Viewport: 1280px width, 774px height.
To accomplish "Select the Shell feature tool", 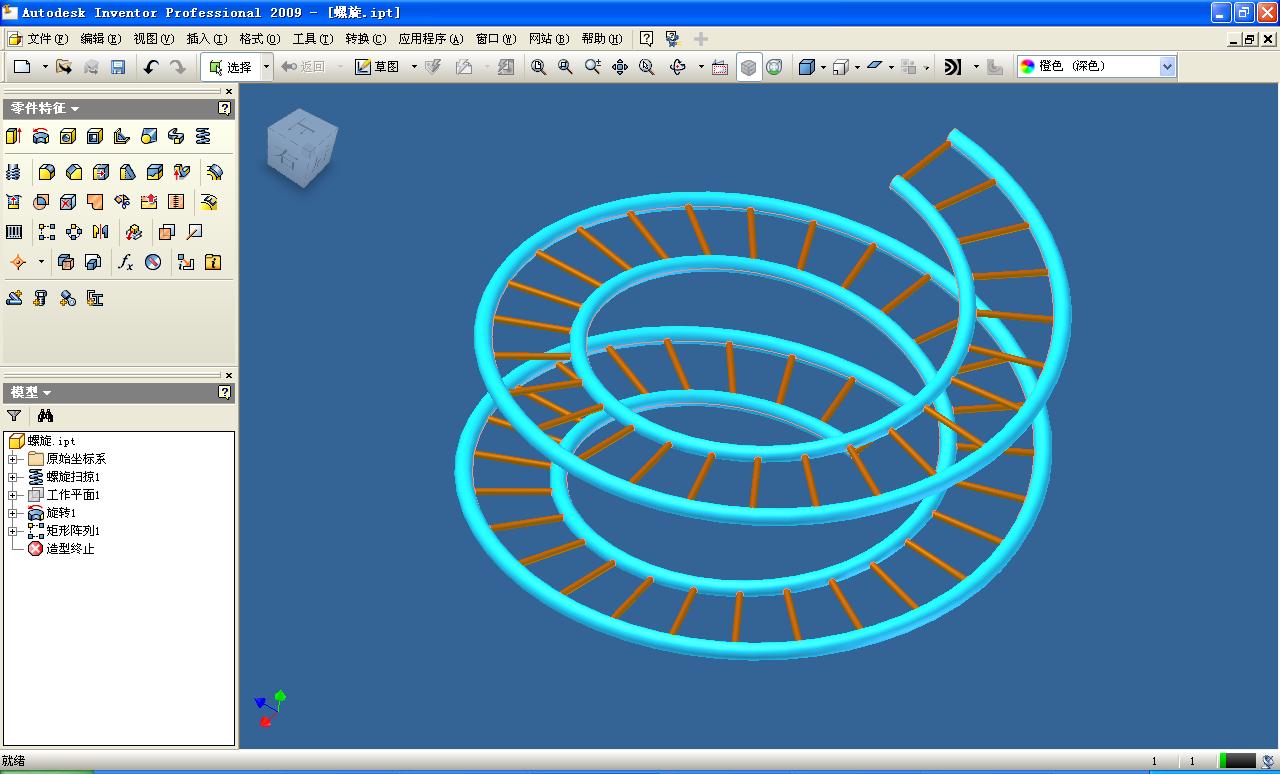I will click(x=95, y=136).
